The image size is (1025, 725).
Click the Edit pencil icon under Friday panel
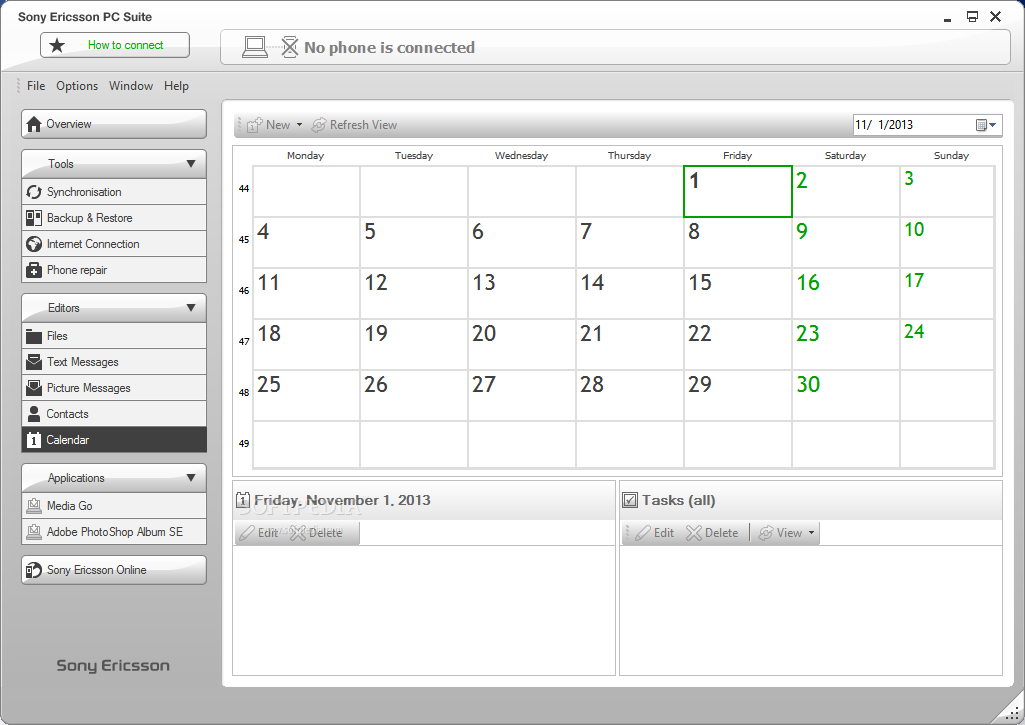click(246, 533)
